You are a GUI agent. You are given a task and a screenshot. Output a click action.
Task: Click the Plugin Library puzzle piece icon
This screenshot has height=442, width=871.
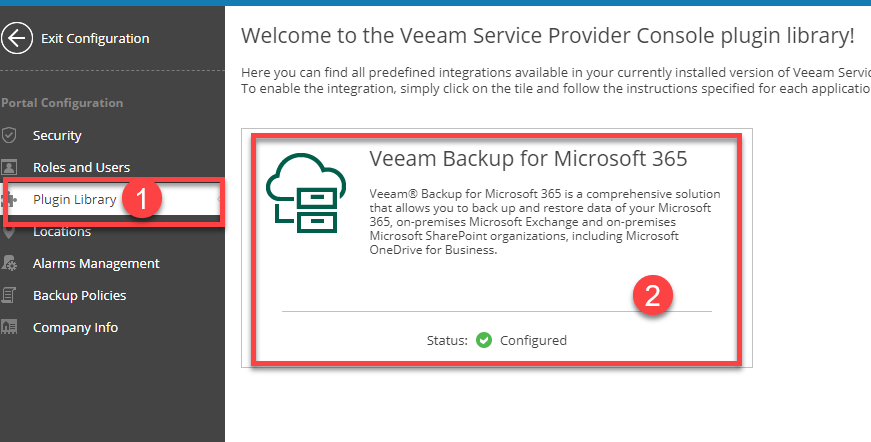[x=9, y=200]
